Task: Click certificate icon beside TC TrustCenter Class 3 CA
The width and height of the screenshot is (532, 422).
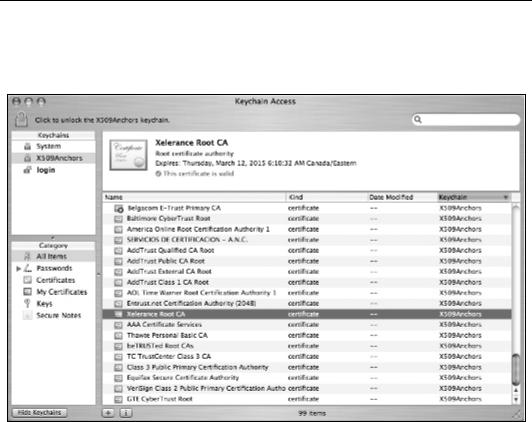Action: 118,357
